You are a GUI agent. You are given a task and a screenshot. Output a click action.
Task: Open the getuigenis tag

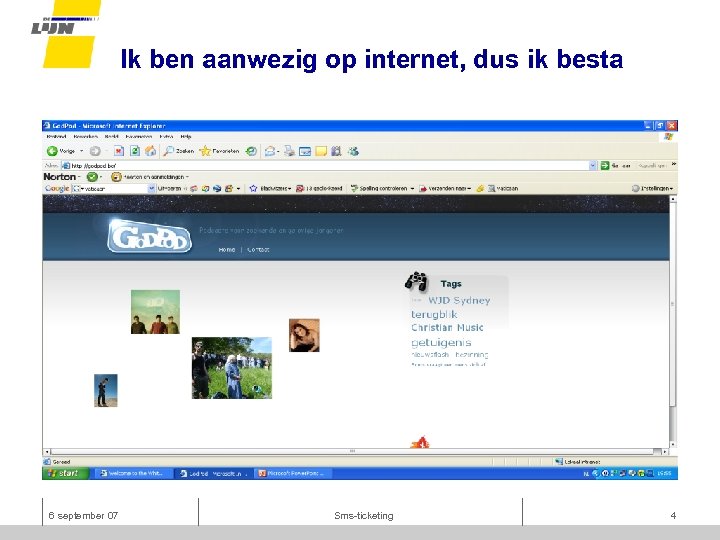coord(441,343)
